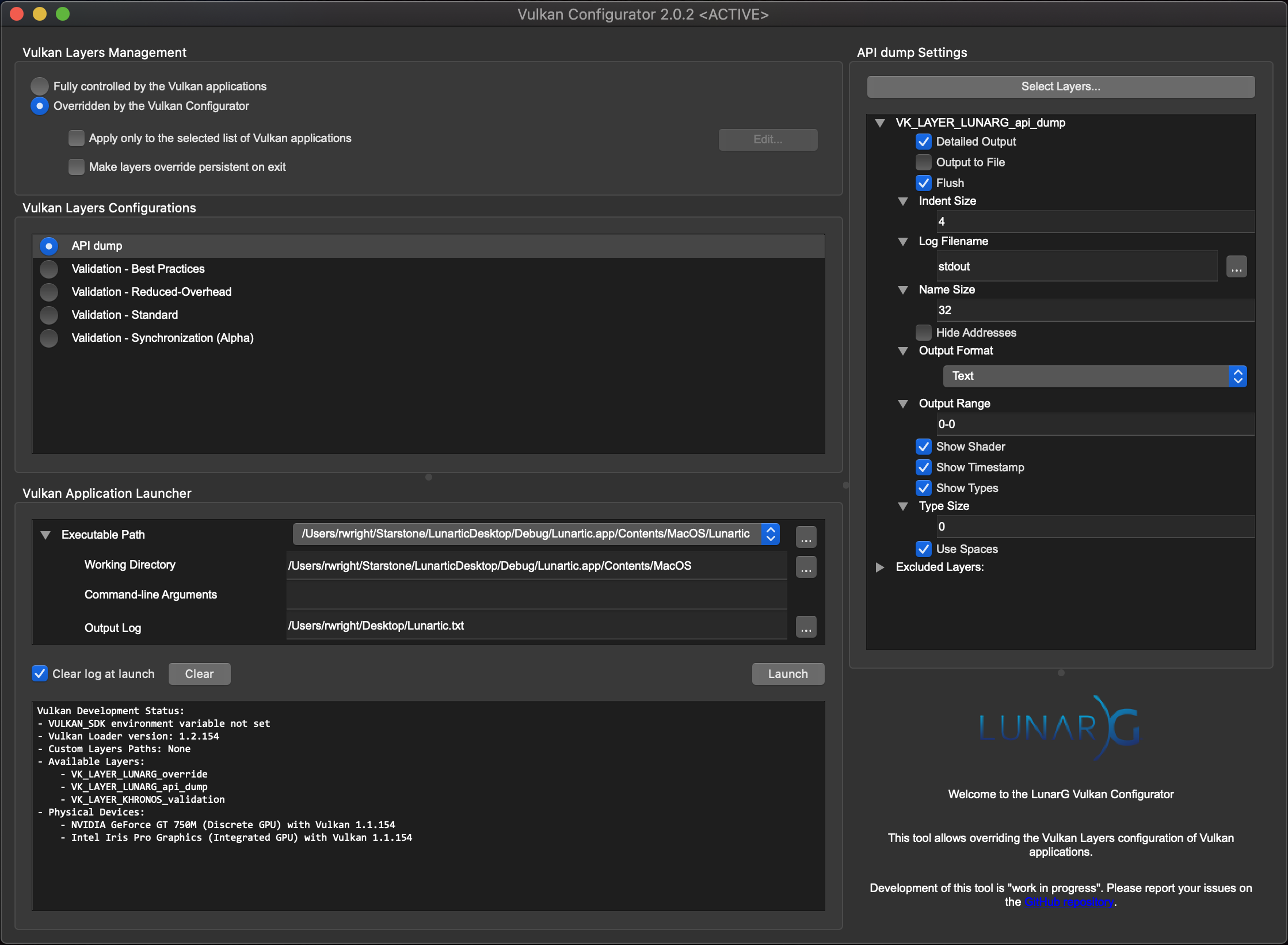The width and height of the screenshot is (1288, 945).
Task: Uncheck the Detailed Output checkbox
Action: (924, 142)
